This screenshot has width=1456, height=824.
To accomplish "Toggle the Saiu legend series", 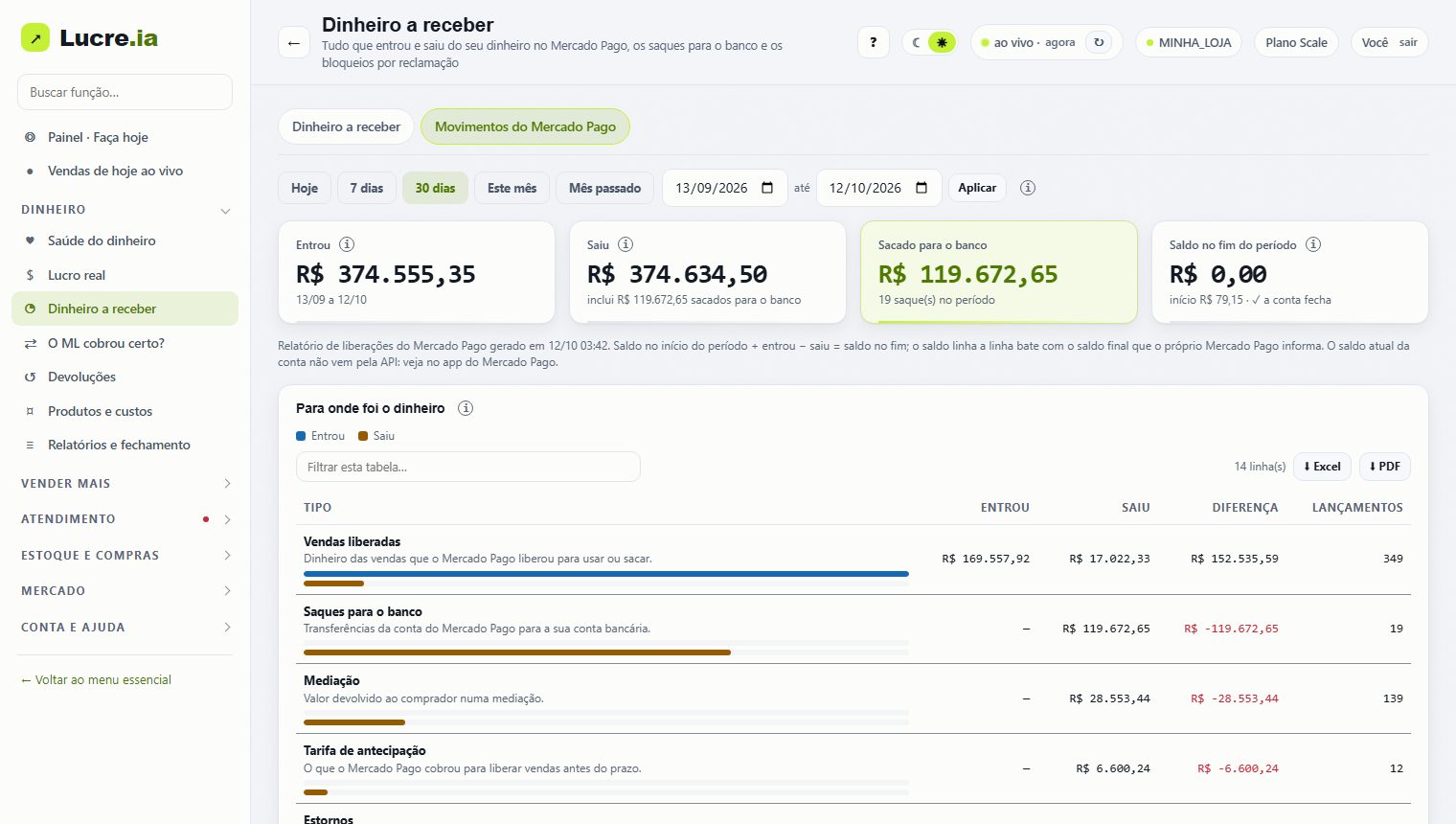I will pyautogui.click(x=376, y=436).
